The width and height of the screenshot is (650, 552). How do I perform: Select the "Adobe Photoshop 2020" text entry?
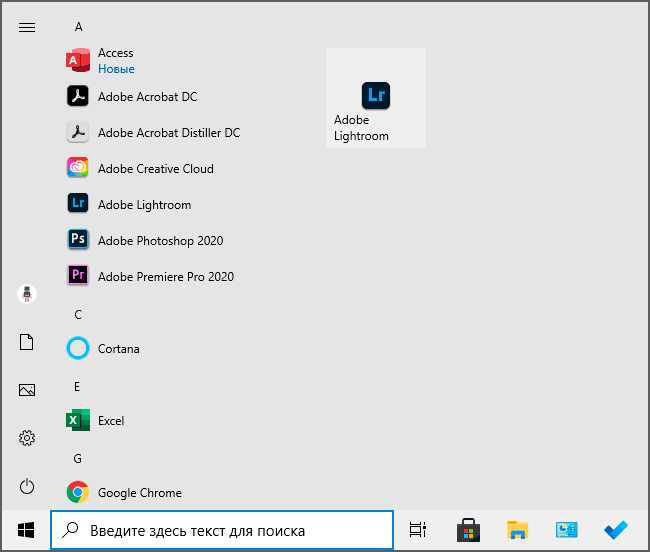coord(160,241)
